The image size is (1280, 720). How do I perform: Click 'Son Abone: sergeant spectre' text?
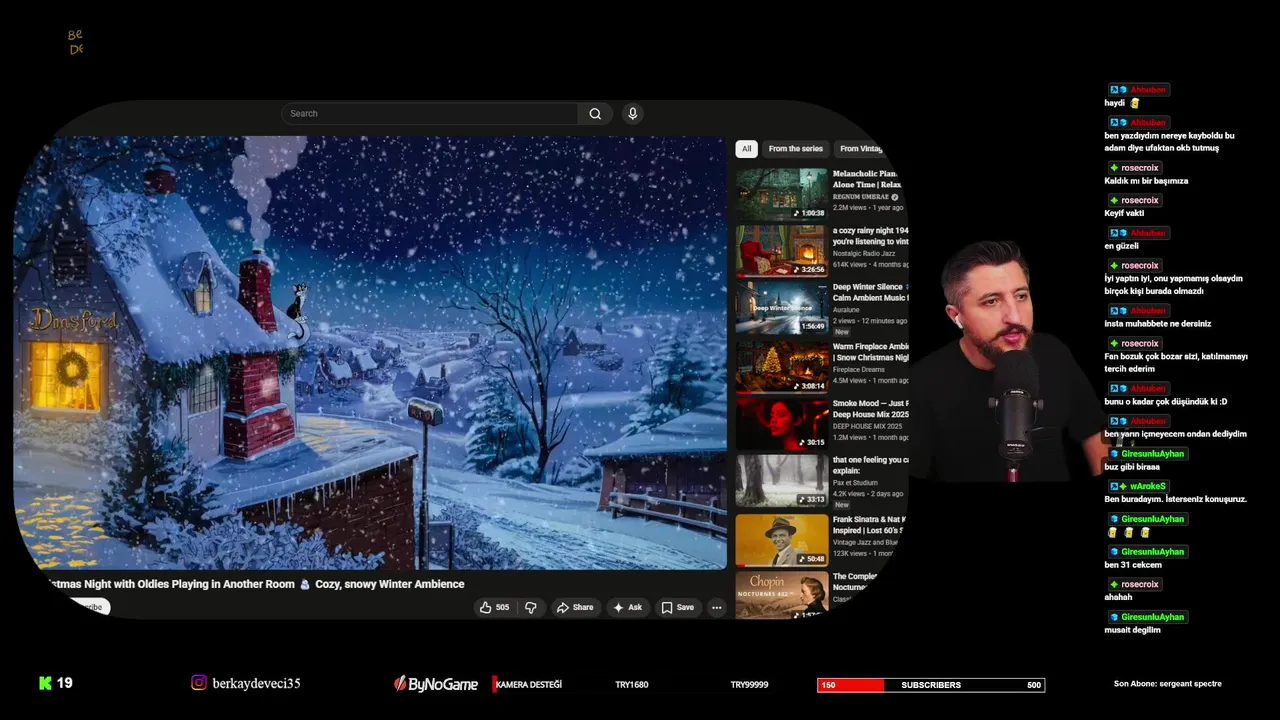tap(1168, 684)
